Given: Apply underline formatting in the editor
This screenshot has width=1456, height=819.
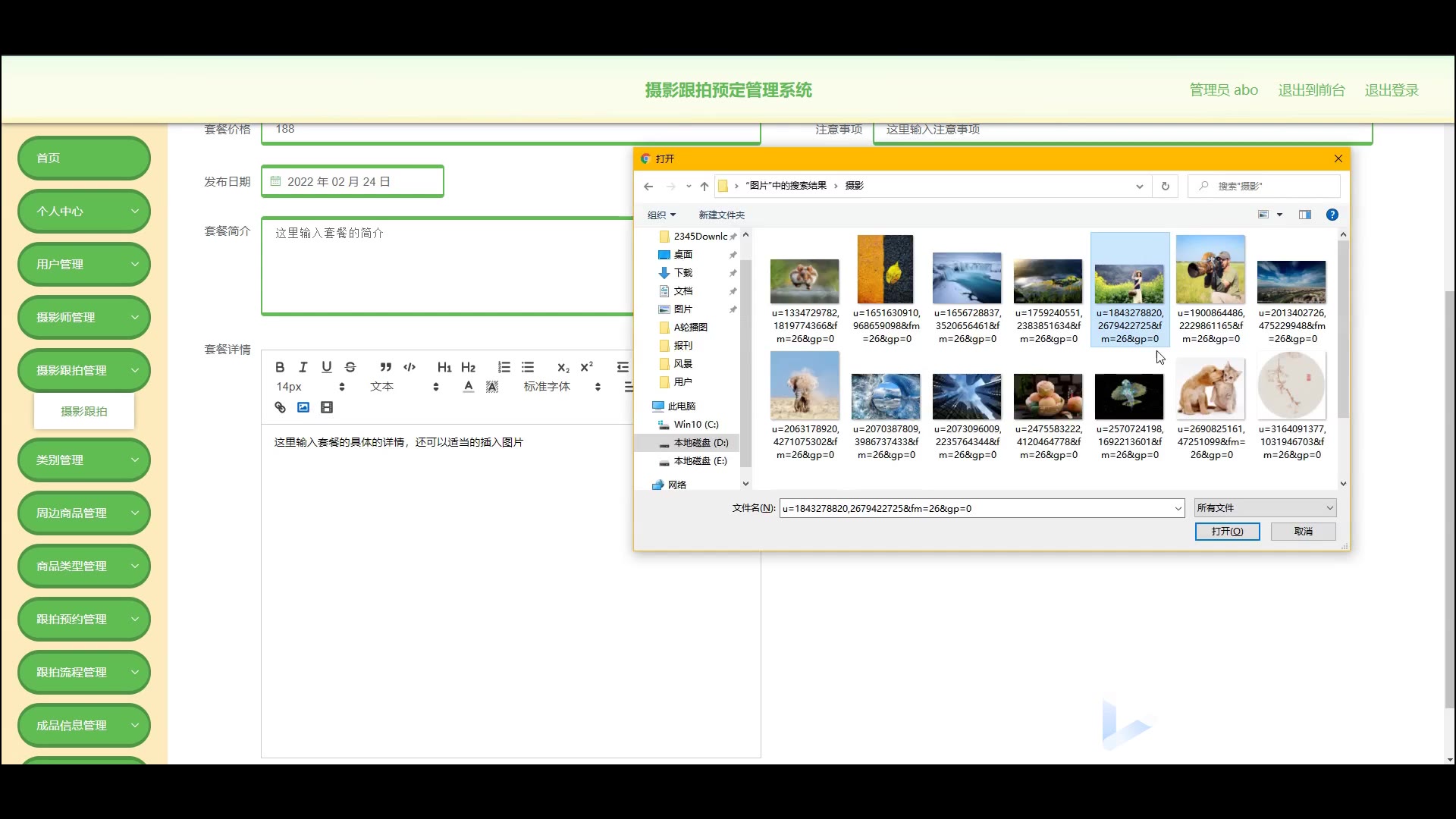Looking at the screenshot, I should 327,367.
